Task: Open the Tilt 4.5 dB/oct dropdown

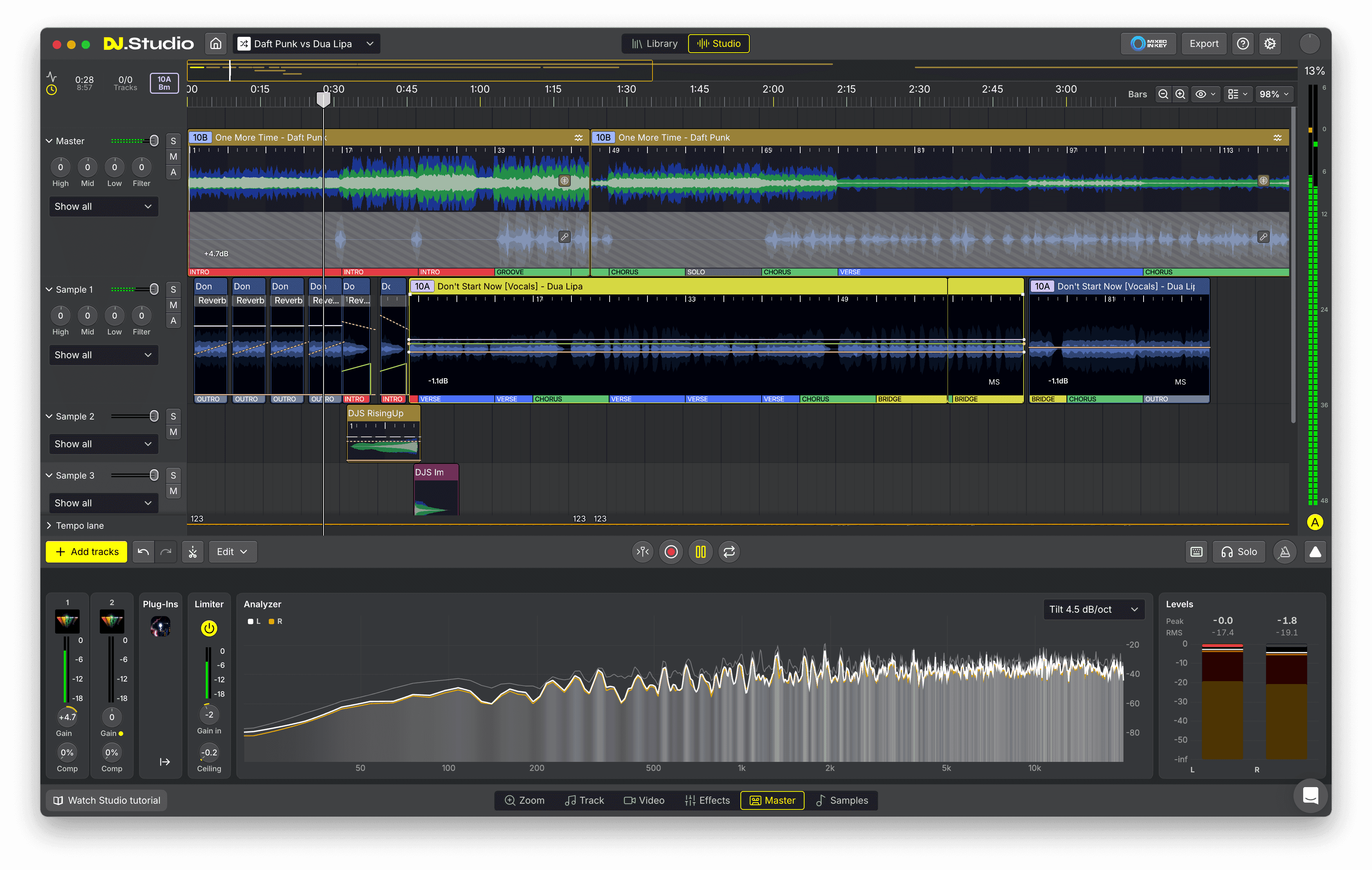Action: pyautogui.click(x=1093, y=609)
